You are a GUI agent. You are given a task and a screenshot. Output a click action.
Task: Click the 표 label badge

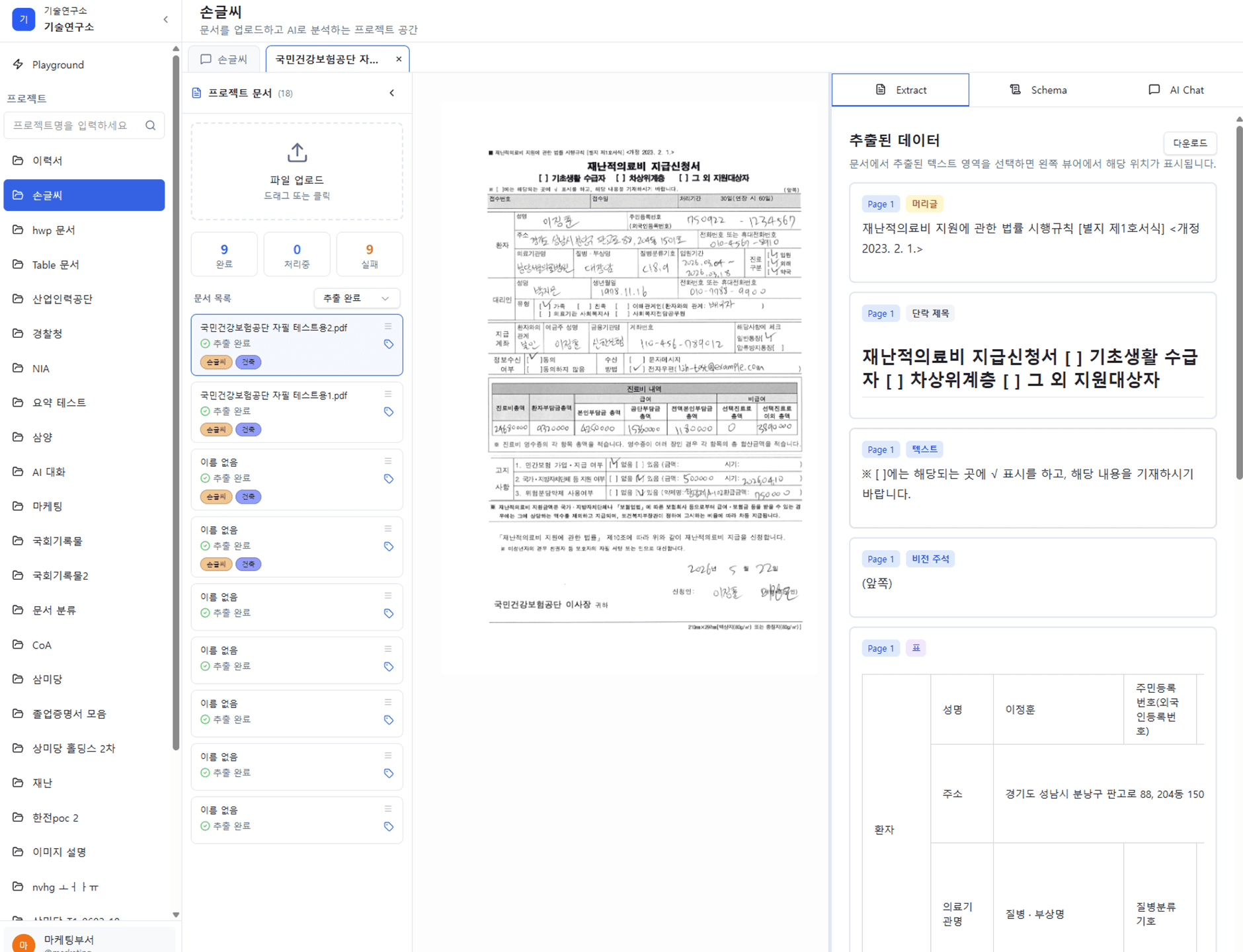[916, 648]
